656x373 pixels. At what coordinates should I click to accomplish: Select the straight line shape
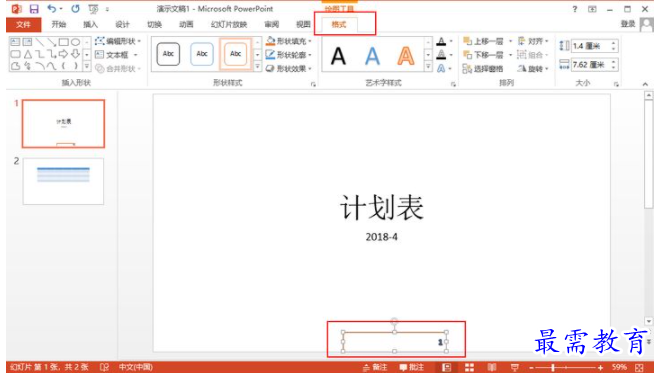39,42
